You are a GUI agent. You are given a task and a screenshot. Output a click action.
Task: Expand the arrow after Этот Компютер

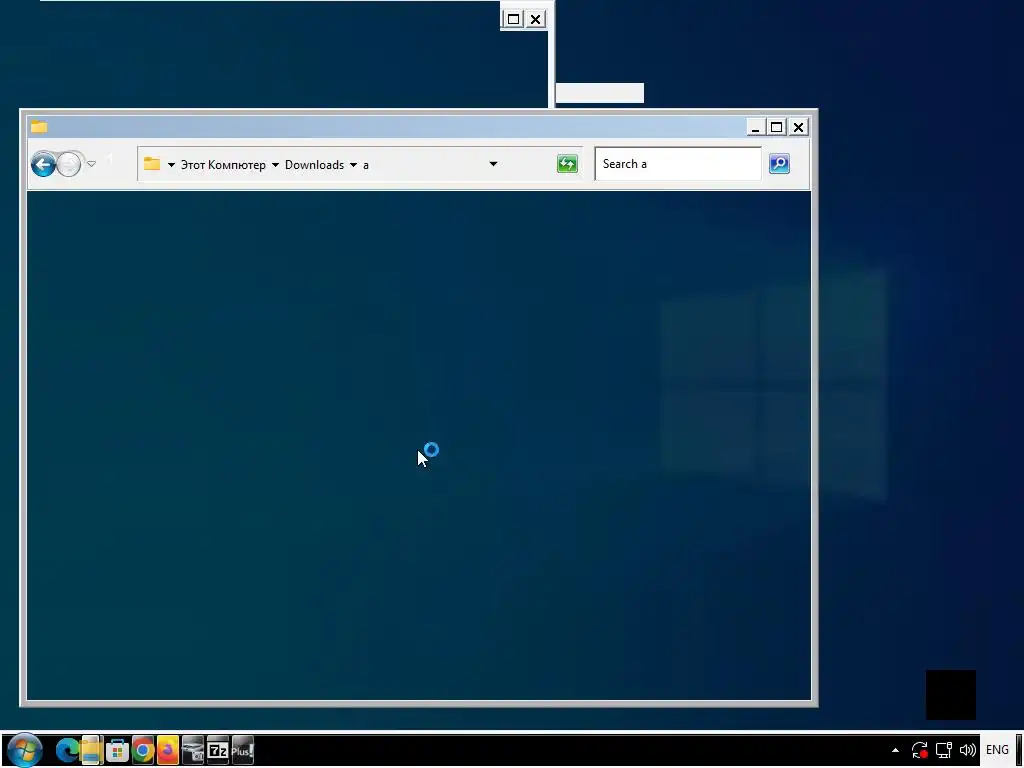275,165
